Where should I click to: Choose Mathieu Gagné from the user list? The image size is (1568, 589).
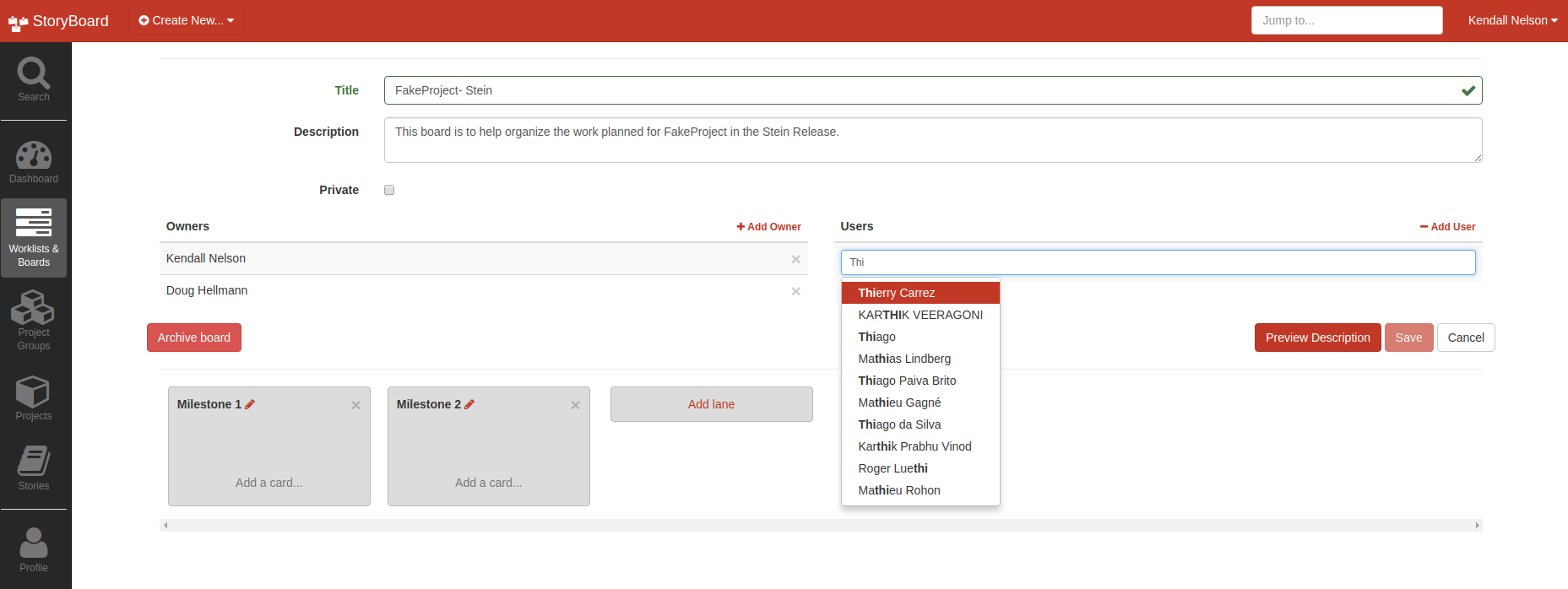coord(899,403)
